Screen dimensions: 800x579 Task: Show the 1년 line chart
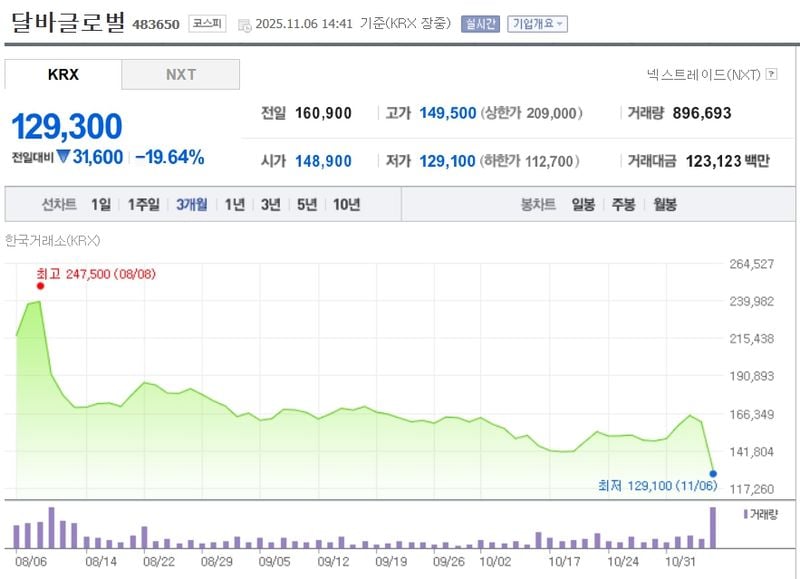click(x=235, y=204)
